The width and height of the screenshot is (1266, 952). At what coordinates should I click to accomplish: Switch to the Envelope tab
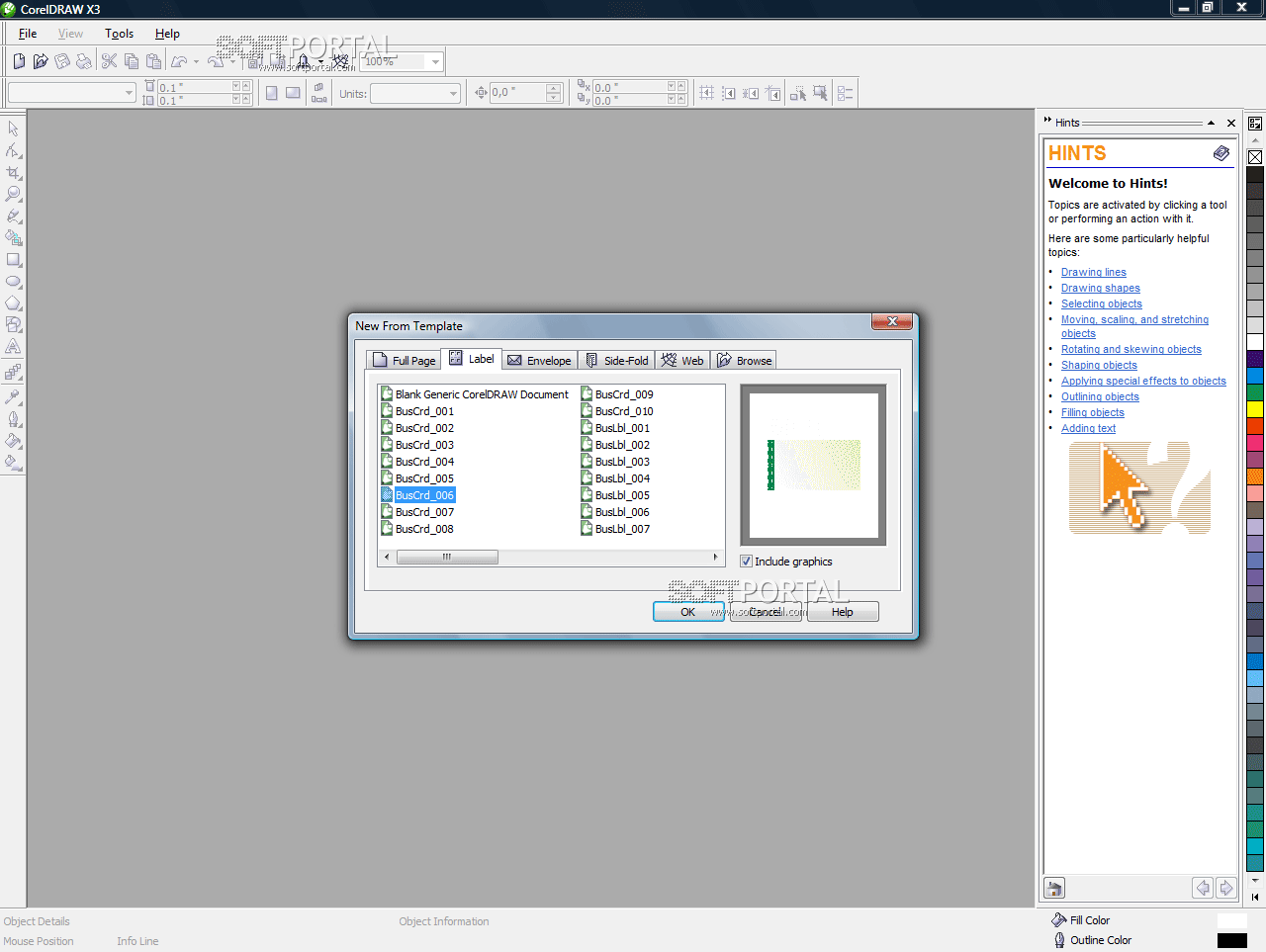coord(539,360)
